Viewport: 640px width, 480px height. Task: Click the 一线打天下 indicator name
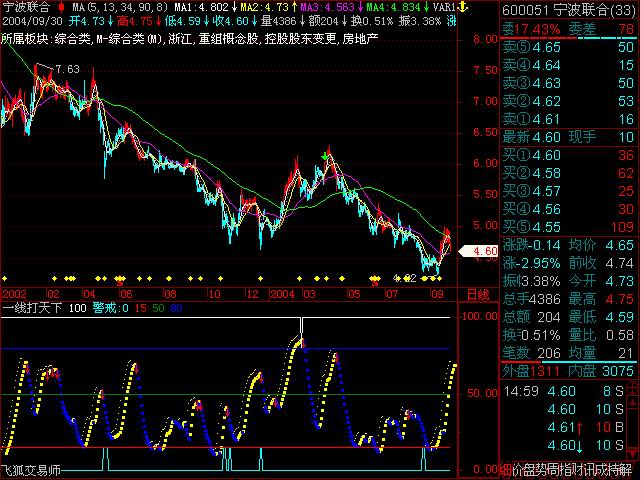pyautogui.click(x=33, y=308)
